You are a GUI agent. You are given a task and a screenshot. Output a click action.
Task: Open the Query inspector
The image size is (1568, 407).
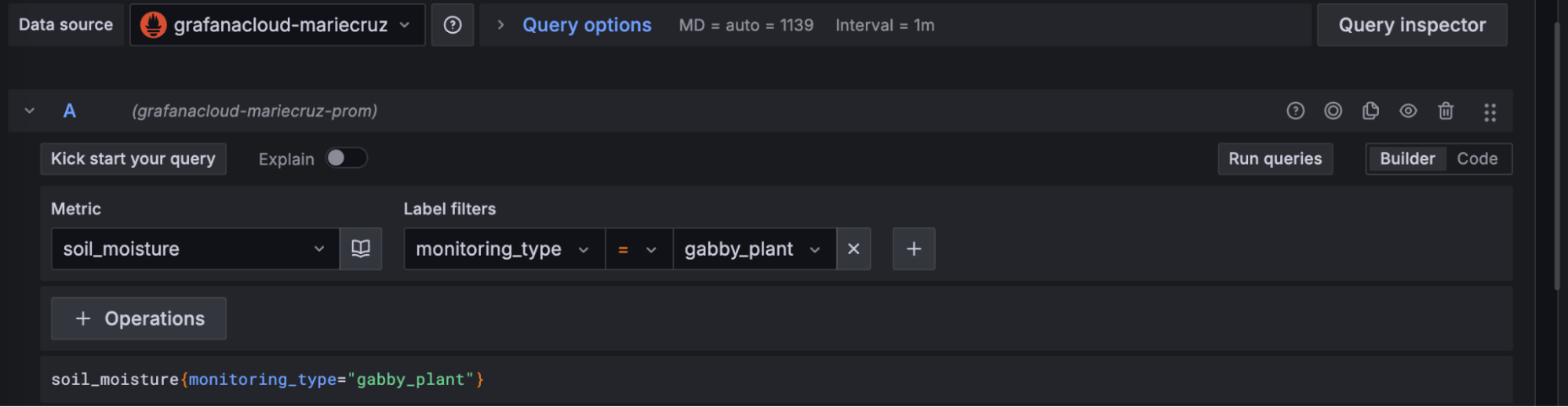pos(1412,25)
